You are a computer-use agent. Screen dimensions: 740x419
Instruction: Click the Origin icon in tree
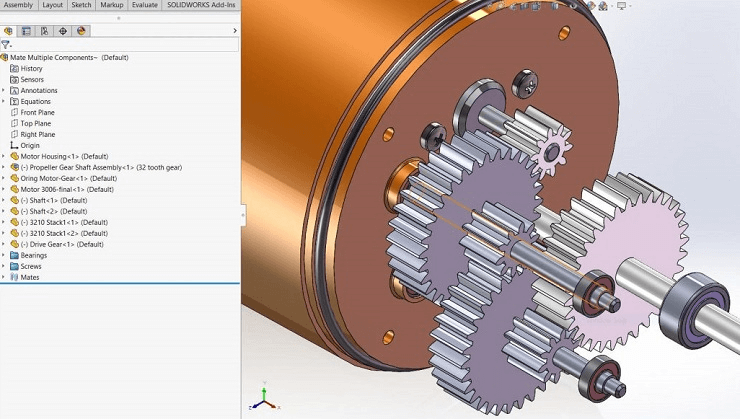pos(15,145)
